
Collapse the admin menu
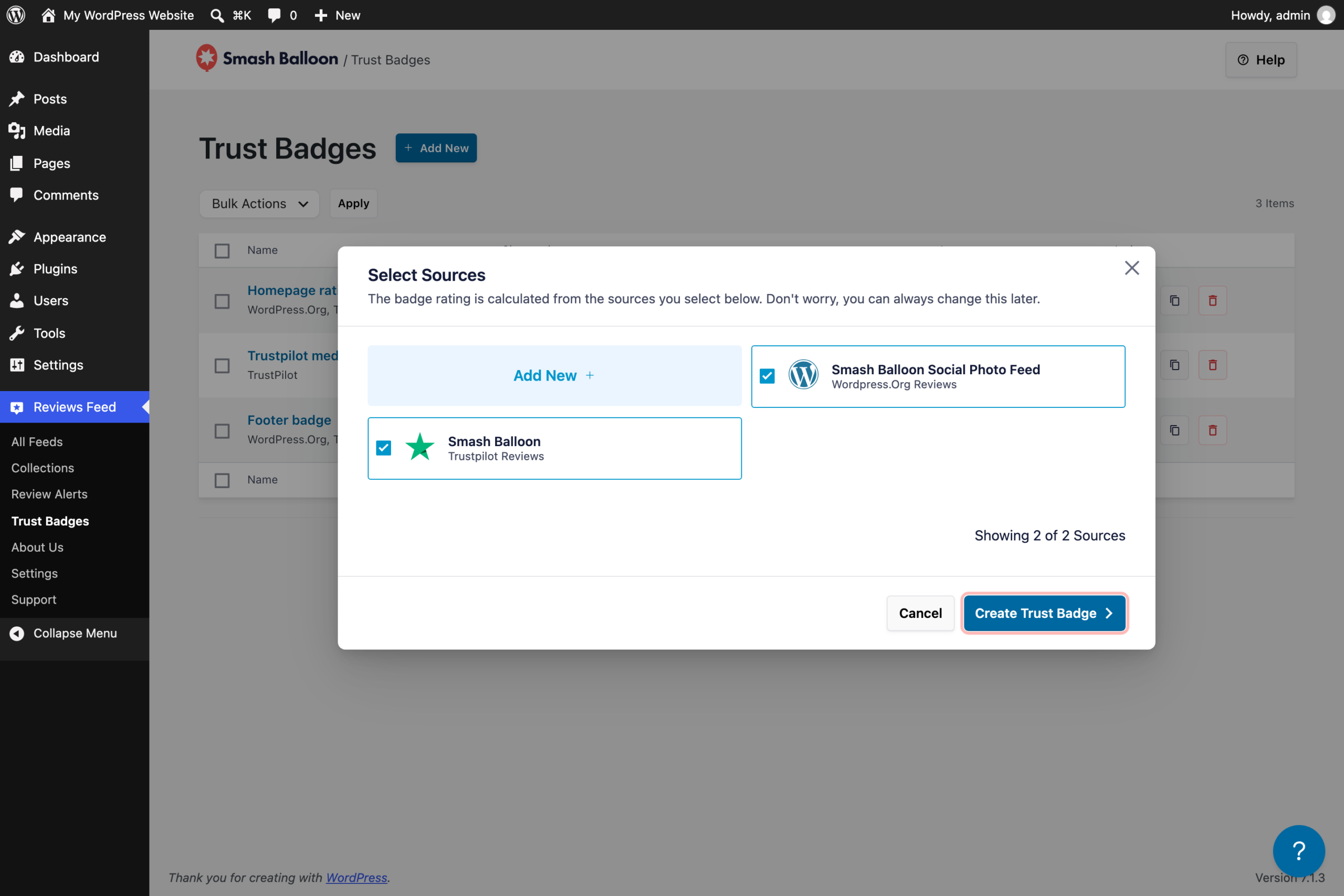[74, 633]
